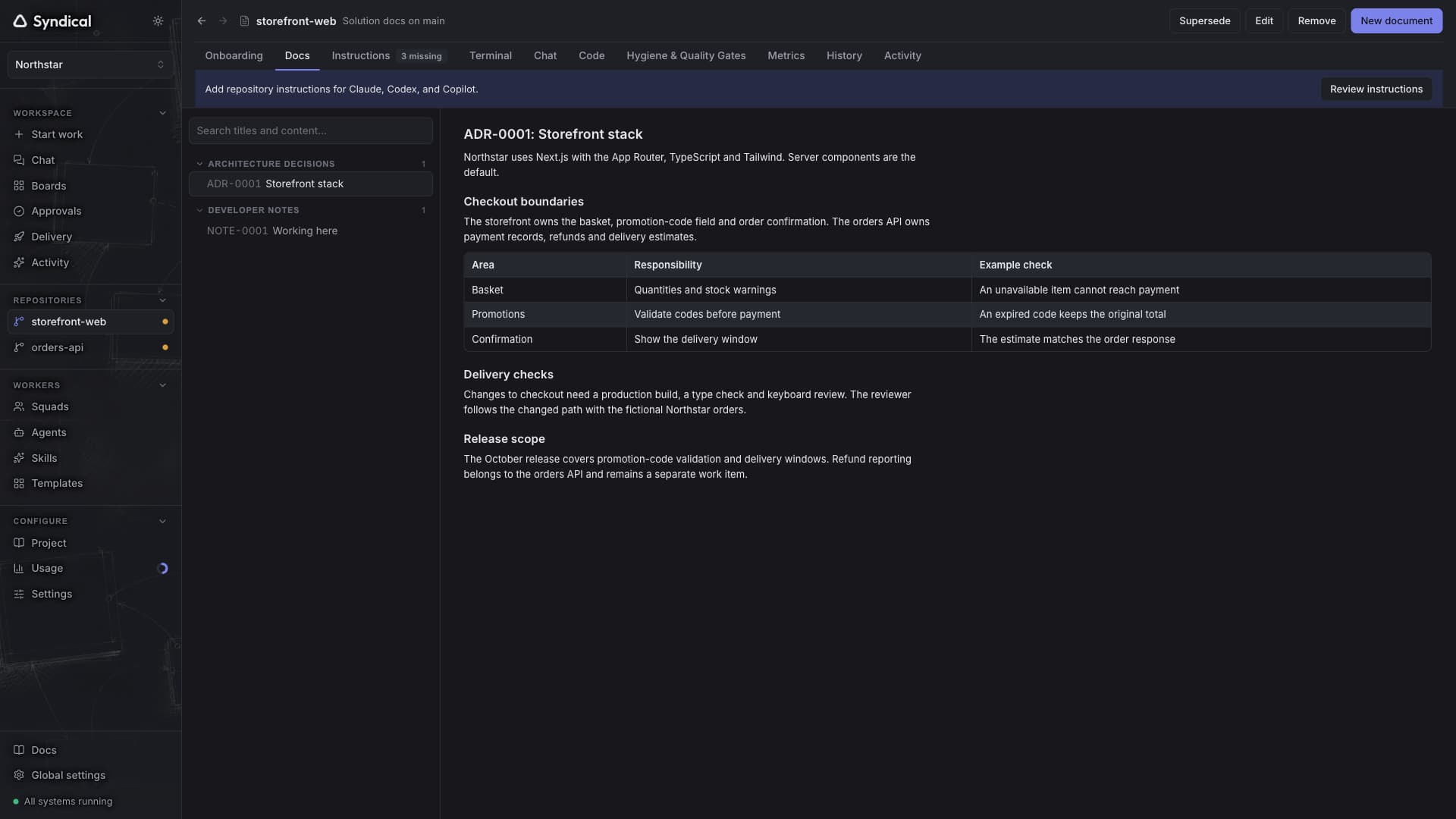The width and height of the screenshot is (1456, 819).
Task: Open the Northstar project dropdown
Action: point(90,65)
